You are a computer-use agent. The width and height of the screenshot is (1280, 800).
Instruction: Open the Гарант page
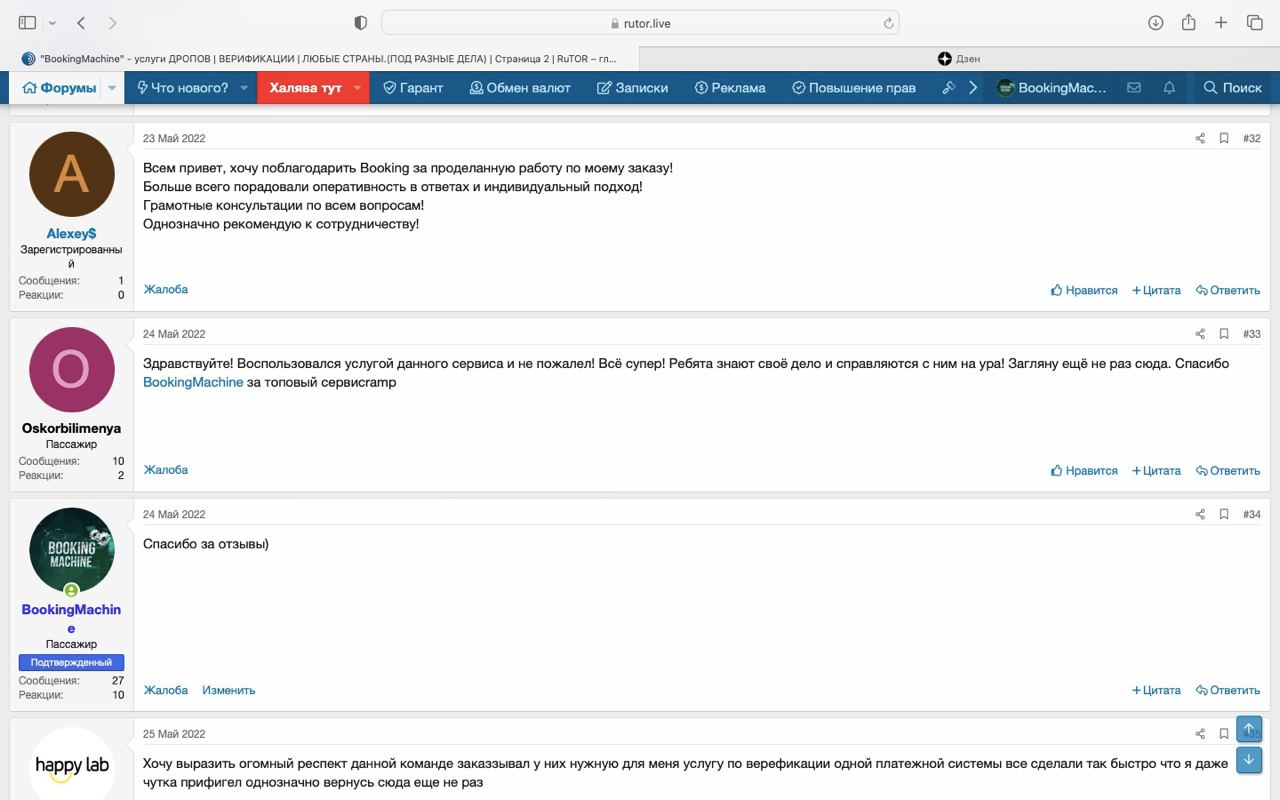point(413,88)
